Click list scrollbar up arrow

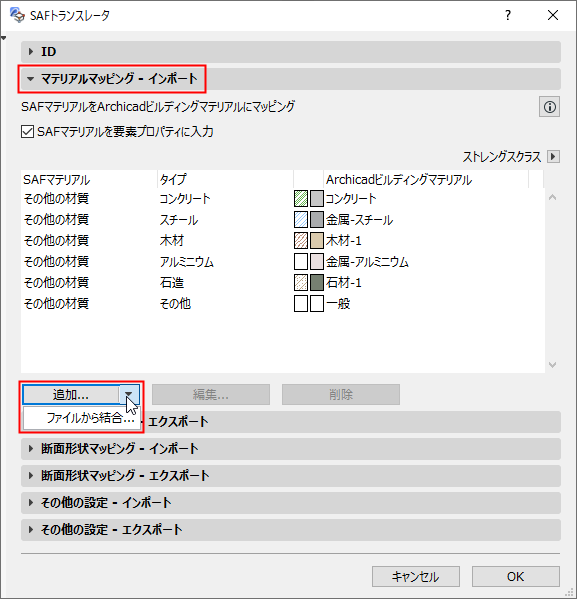553,198
